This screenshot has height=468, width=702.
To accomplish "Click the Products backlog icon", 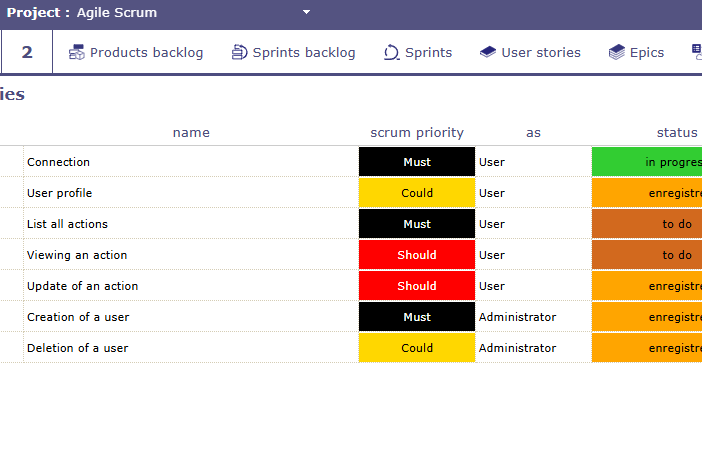I will (x=77, y=53).
